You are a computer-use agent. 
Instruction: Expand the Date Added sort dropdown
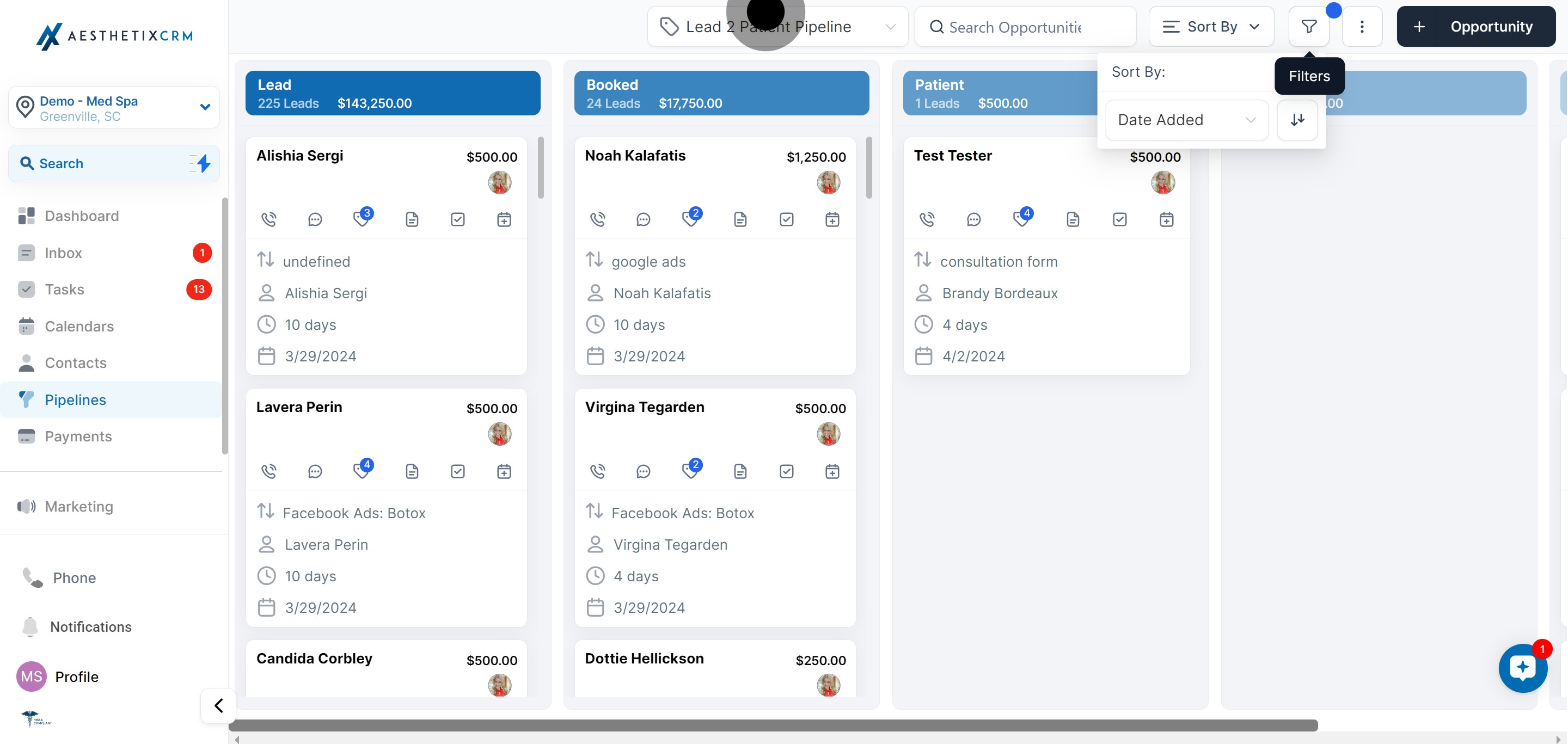point(1186,120)
